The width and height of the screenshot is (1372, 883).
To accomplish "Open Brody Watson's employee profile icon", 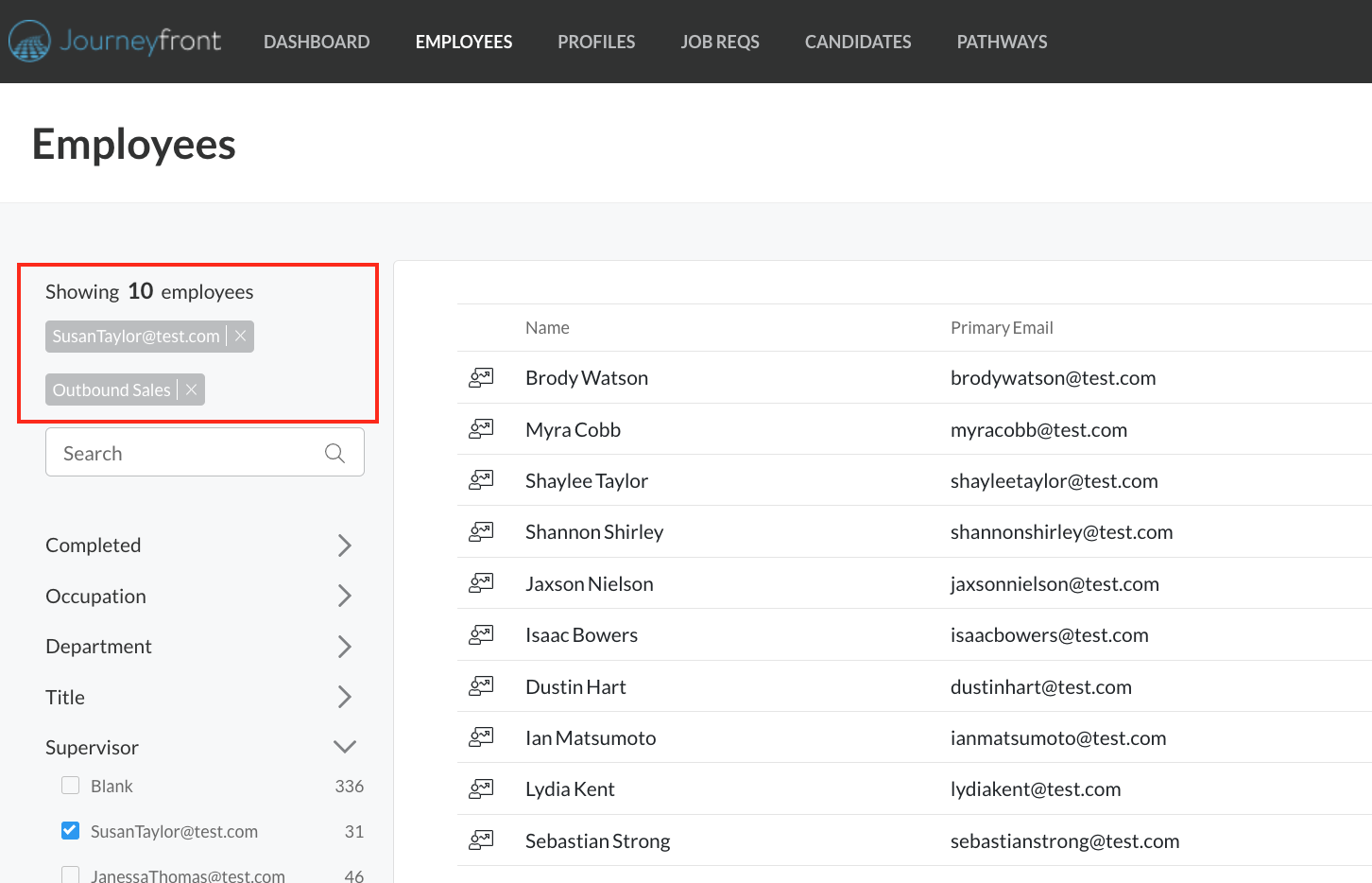I will 482,377.
